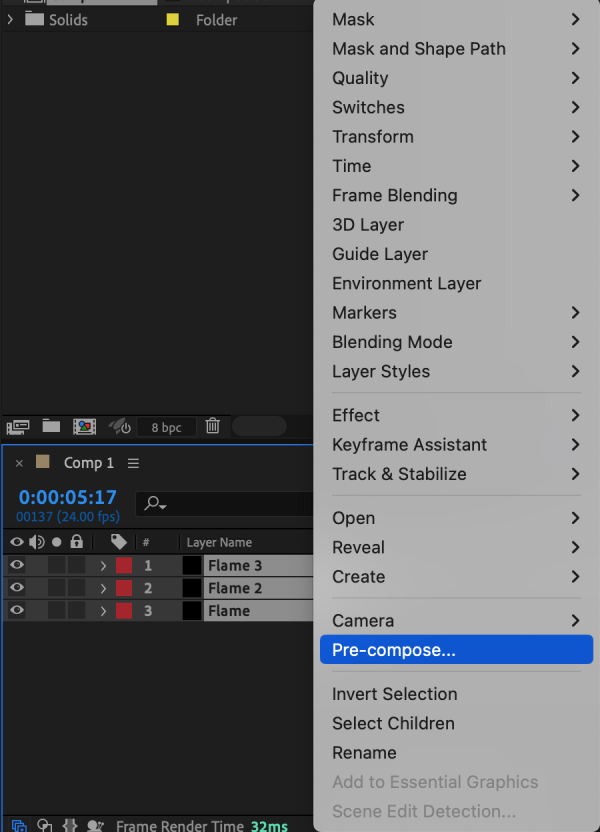Click the red label swatch on Flame layer
Screen dimensions: 600x832
122,611
